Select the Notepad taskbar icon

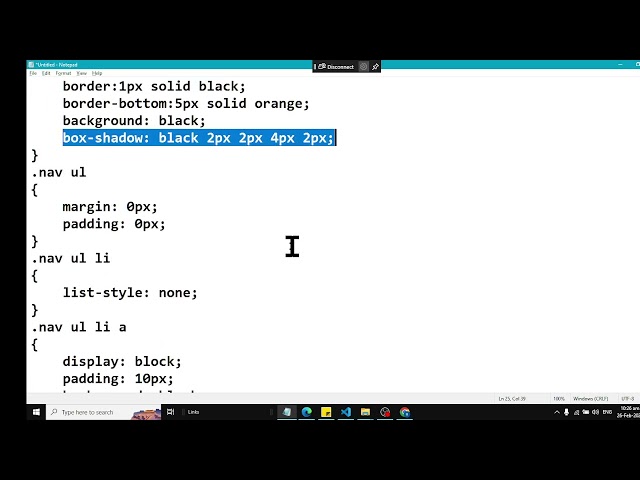(287, 412)
